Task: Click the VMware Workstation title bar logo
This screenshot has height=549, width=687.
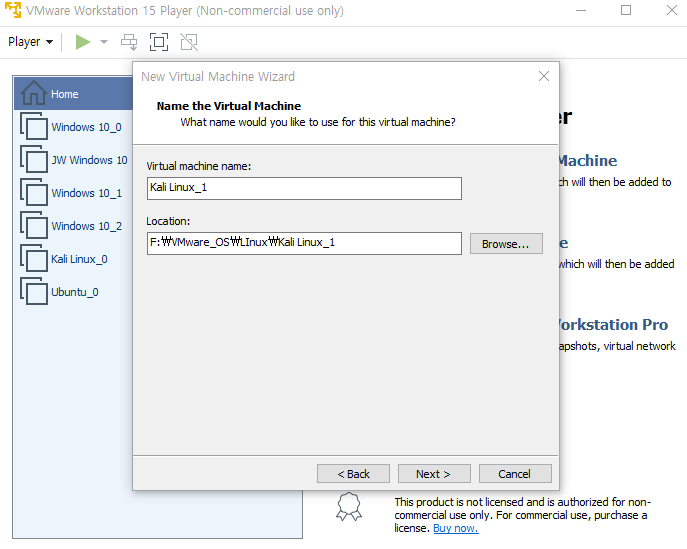Action: coord(13,10)
